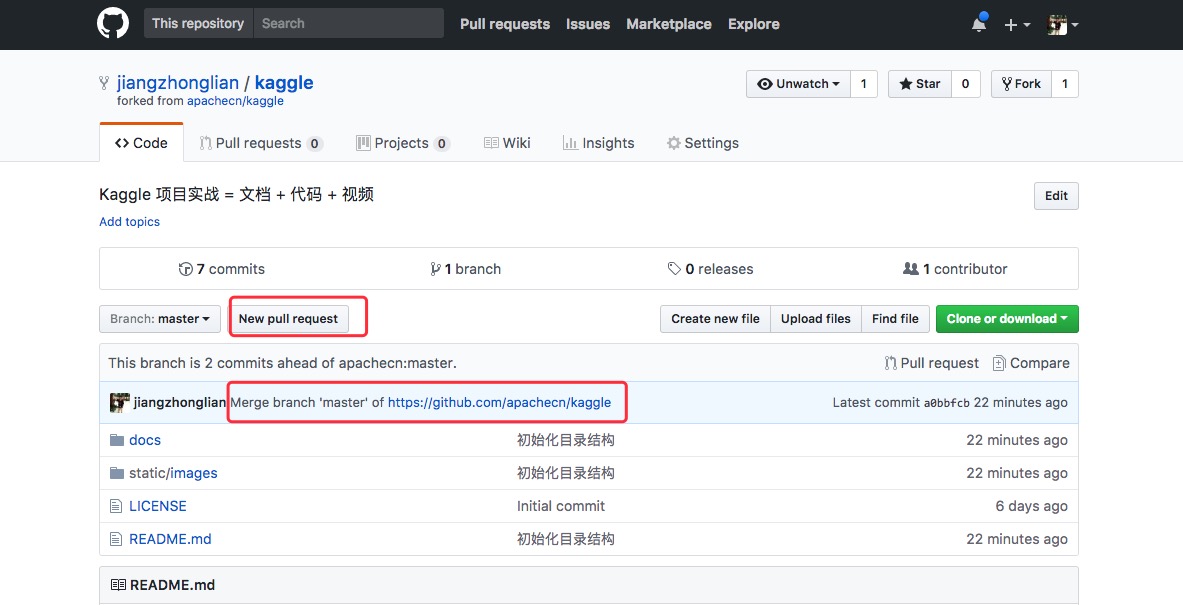The image size is (1183, 605).
Task: Expand the plus create-new menu
Action: tap(1017, 25)
